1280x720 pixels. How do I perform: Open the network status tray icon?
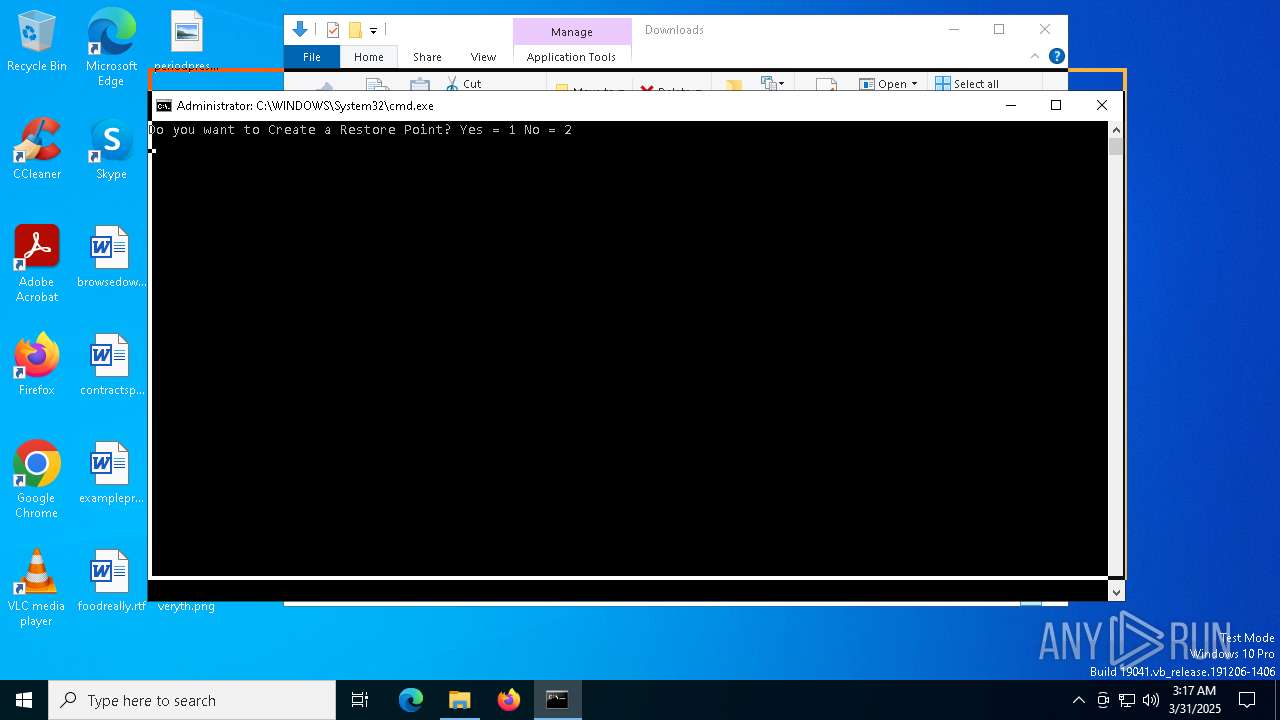click(x=1127, y=700)
